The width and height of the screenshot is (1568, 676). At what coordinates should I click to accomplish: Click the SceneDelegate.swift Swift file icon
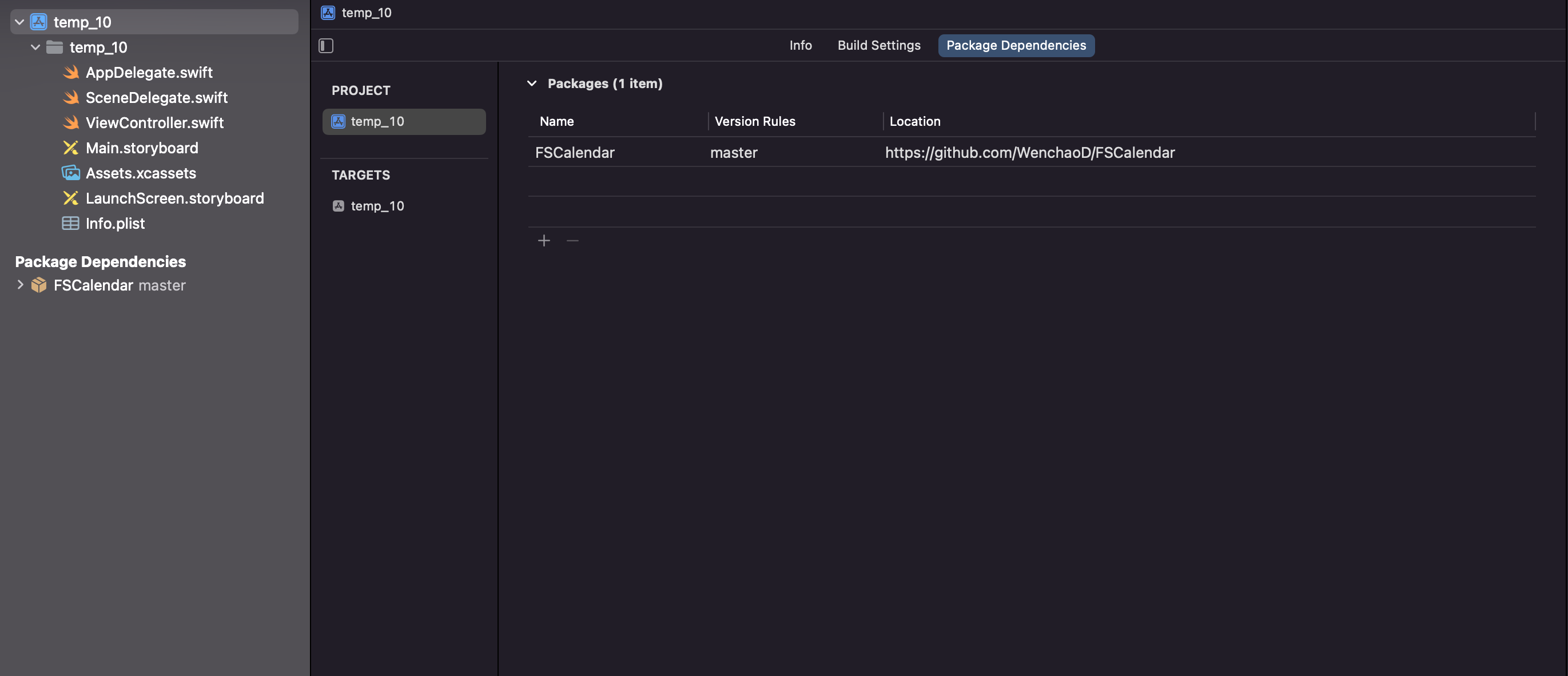[70, 97]
